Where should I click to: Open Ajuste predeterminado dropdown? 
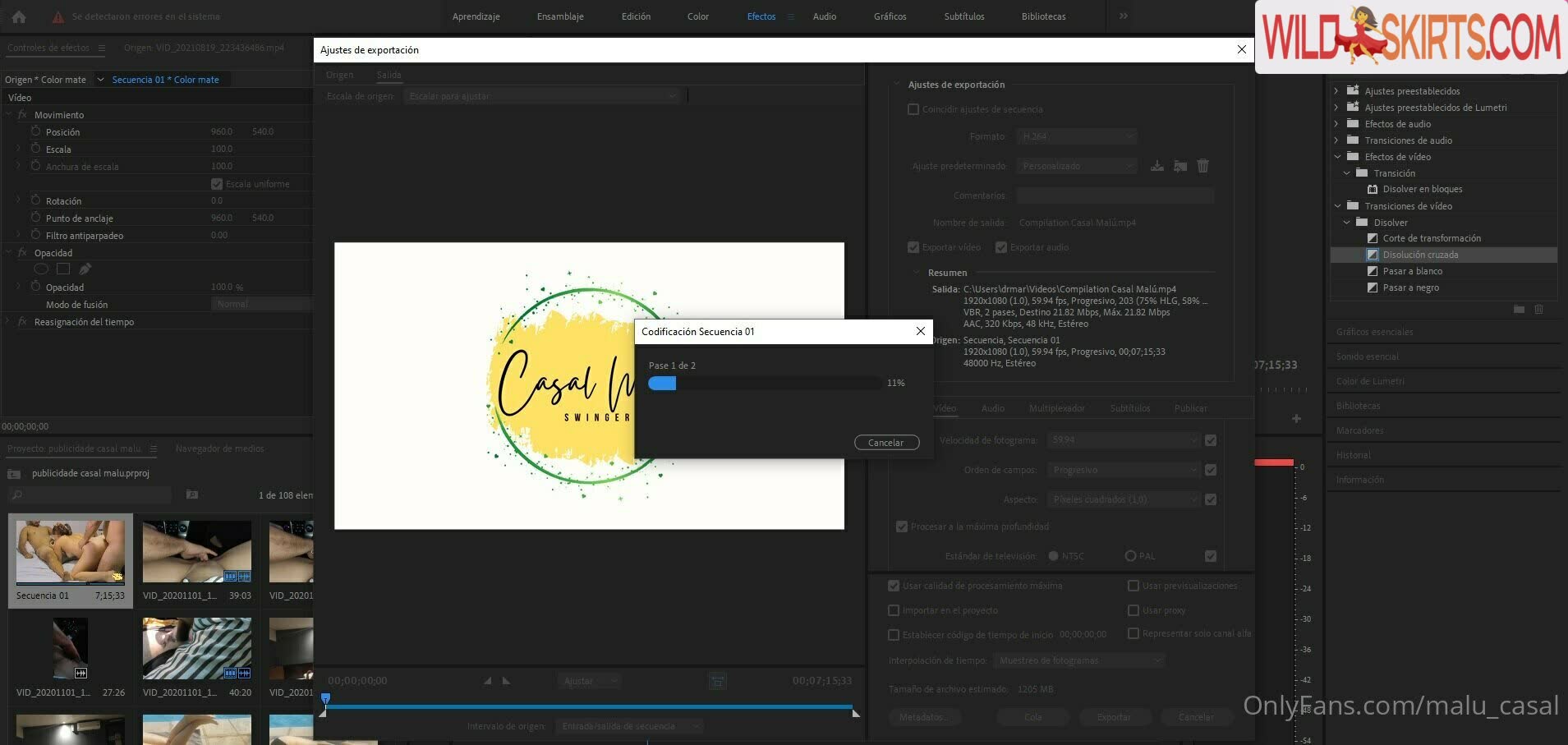(1077, 166)
